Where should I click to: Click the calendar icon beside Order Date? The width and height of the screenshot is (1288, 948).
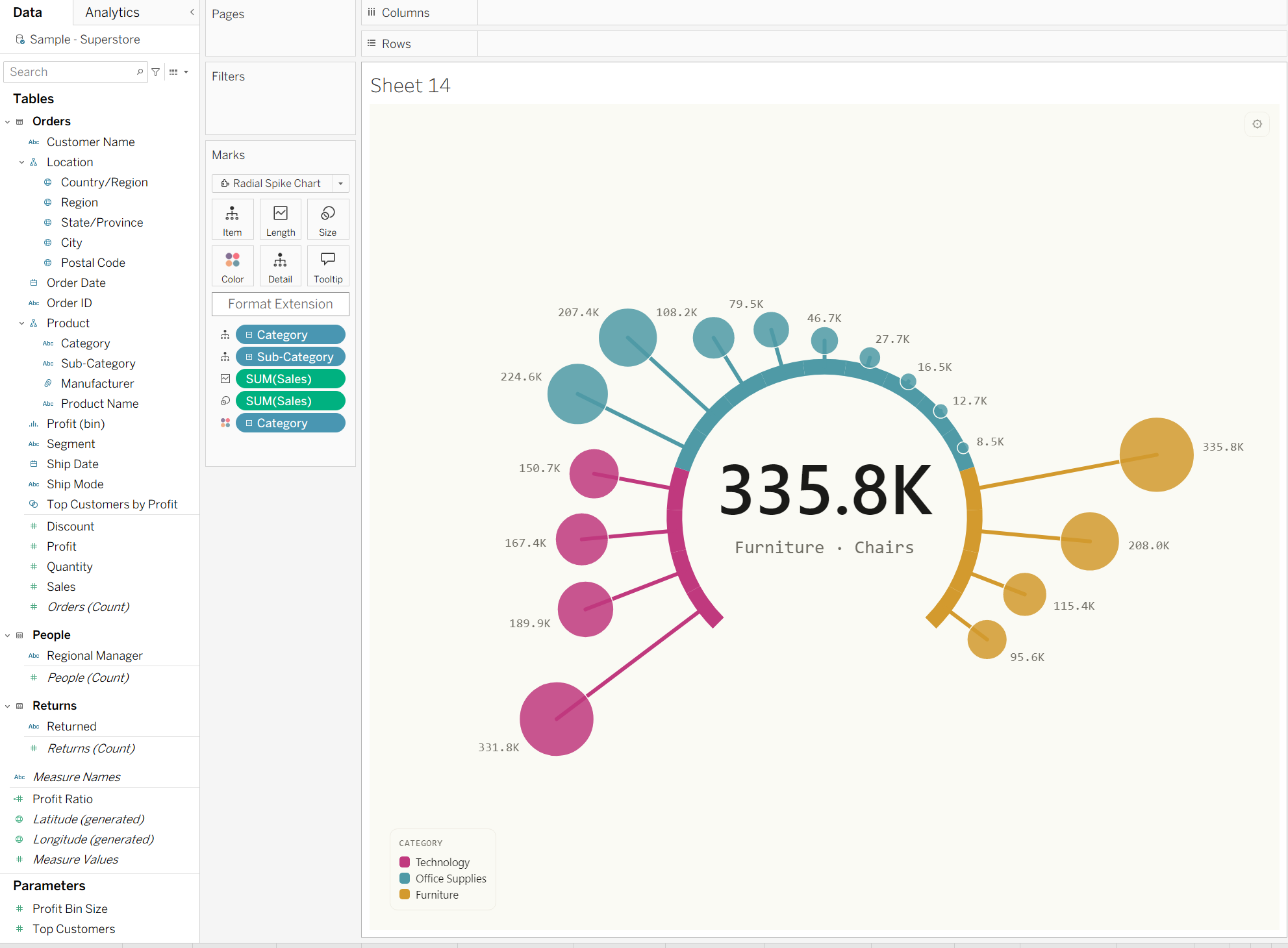[x=34, y=283]
